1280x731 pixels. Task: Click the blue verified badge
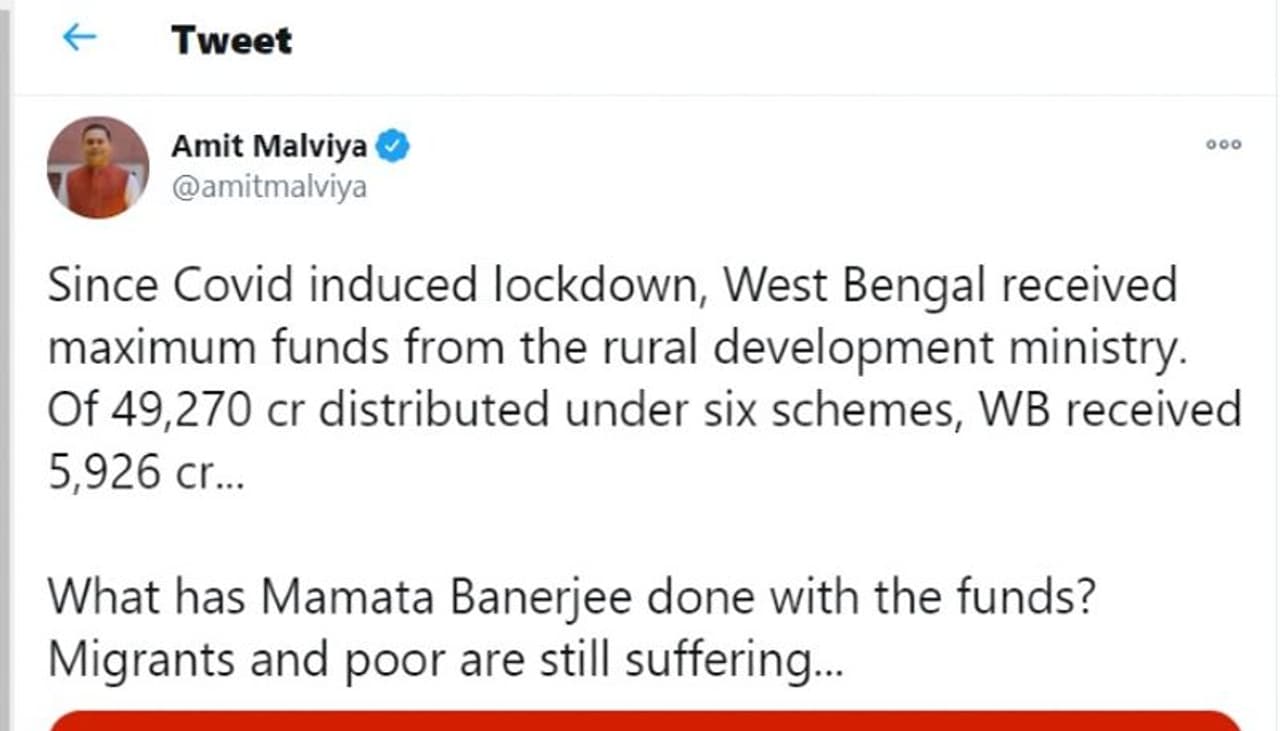click(x=392, y=147)
